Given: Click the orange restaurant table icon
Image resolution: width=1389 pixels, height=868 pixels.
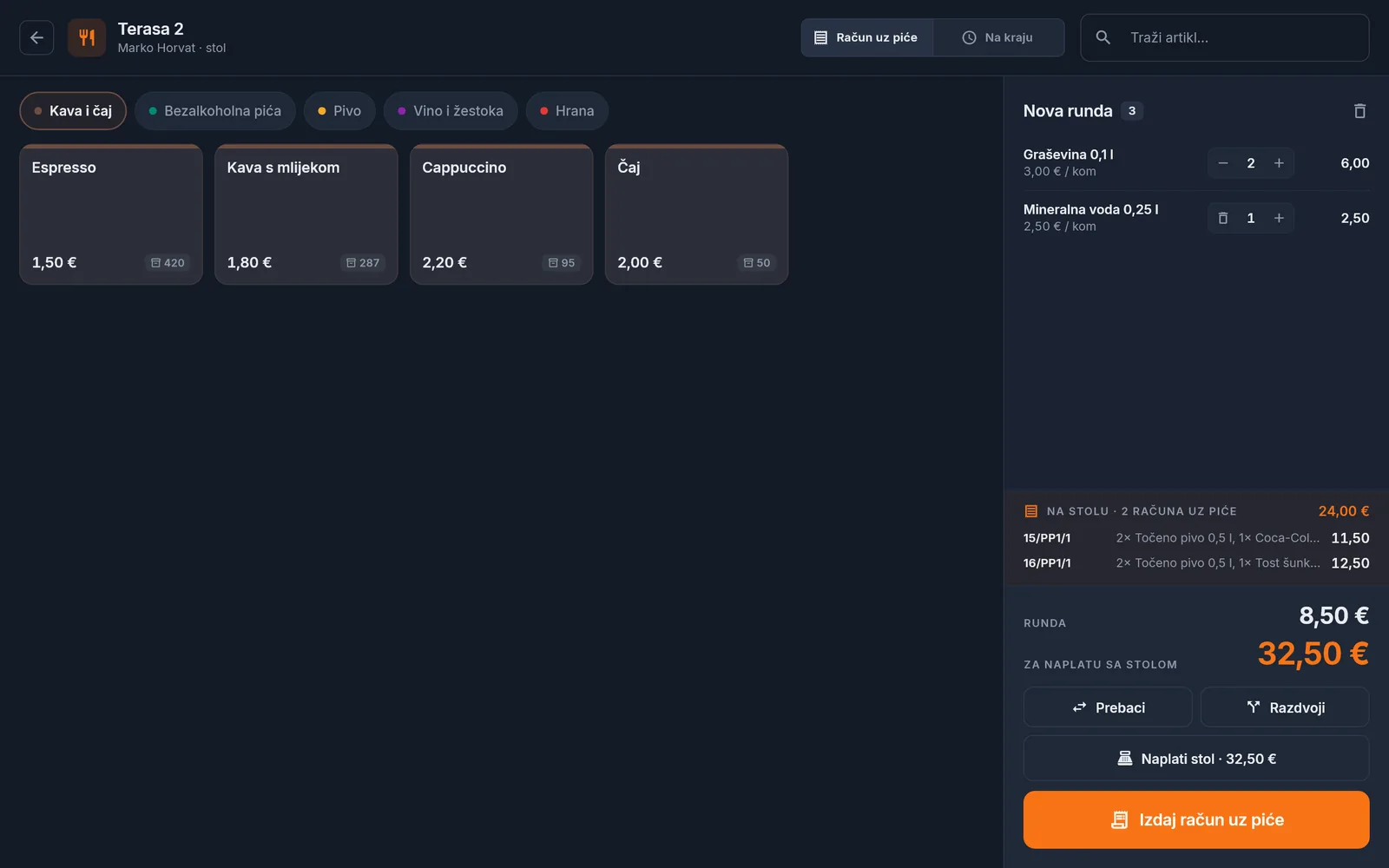Looking at the screenshot, I should [x=87, y=37].
